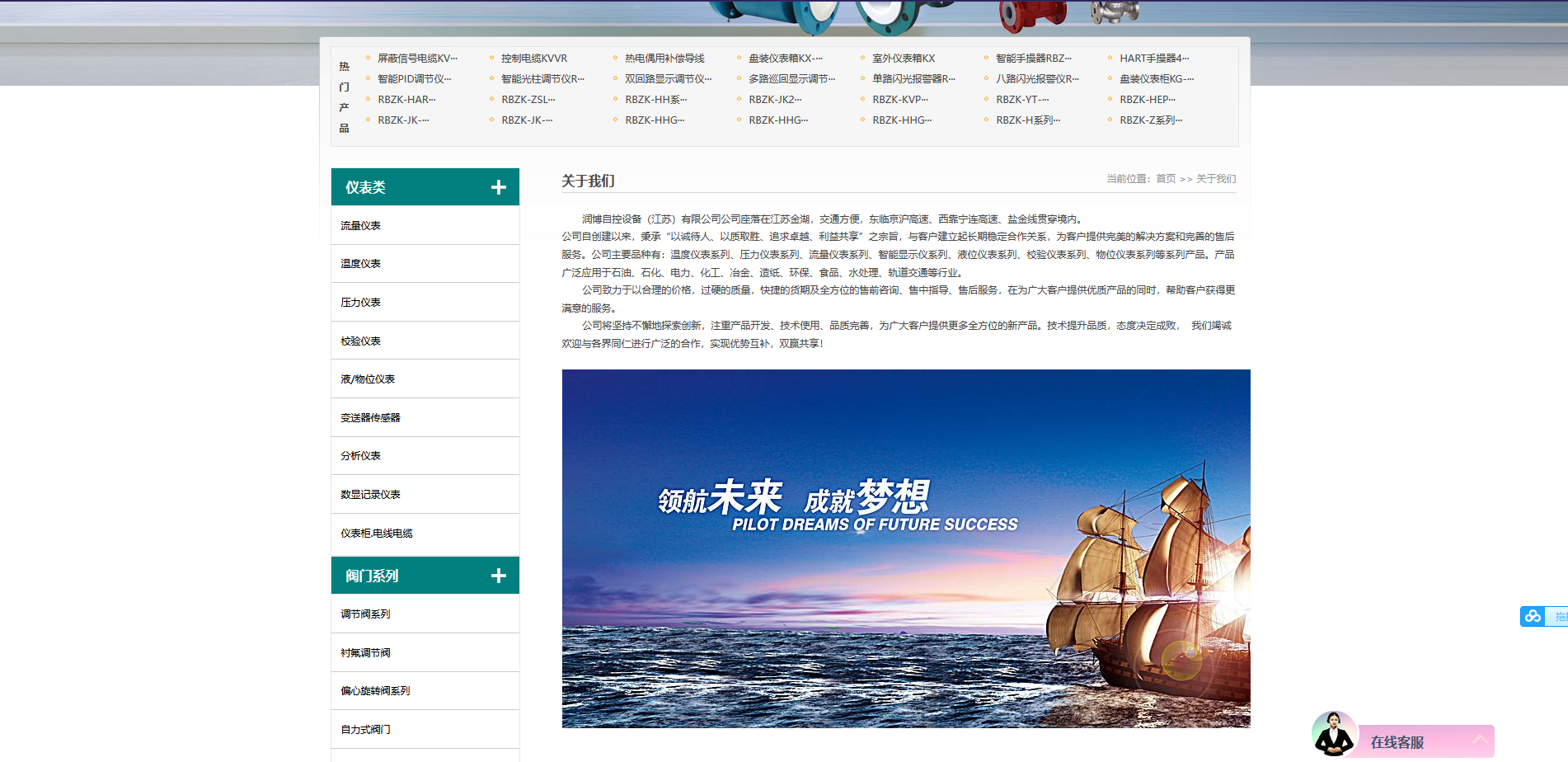Screen dimensions: 1568x762
Task: Open 屏蔽信号电缆KV hot product link
Action: click(416, 59)
